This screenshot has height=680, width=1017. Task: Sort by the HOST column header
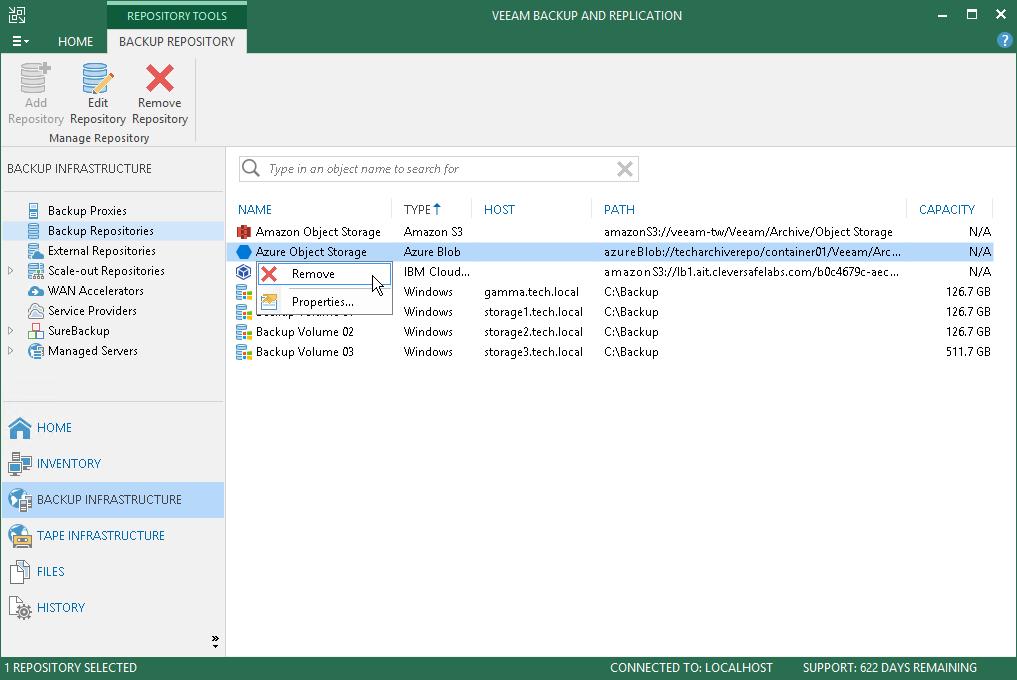pyautogui.click(x=499, y=210)
